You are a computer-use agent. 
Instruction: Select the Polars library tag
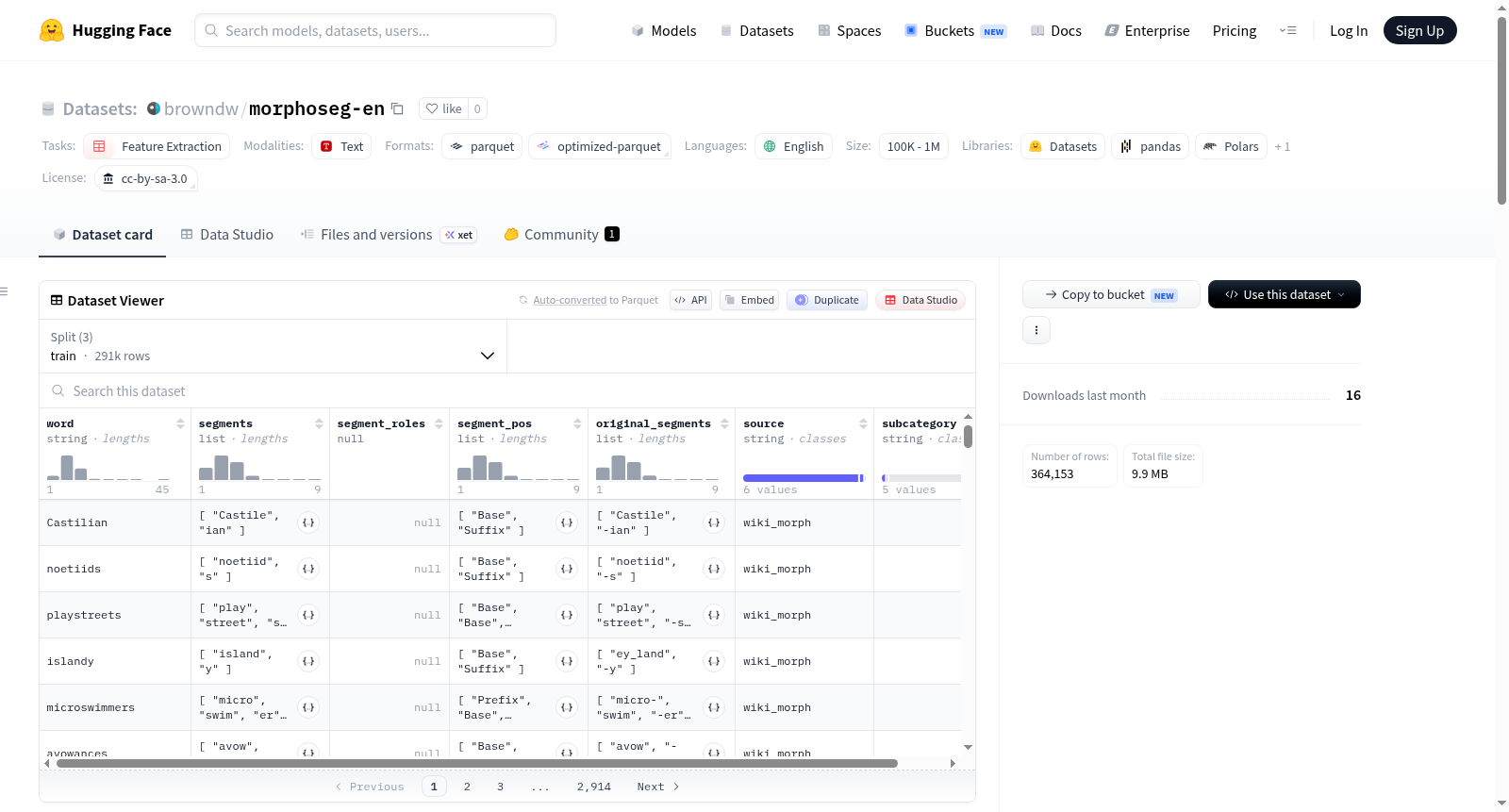pyautogui.click(x=1232, y=146)
